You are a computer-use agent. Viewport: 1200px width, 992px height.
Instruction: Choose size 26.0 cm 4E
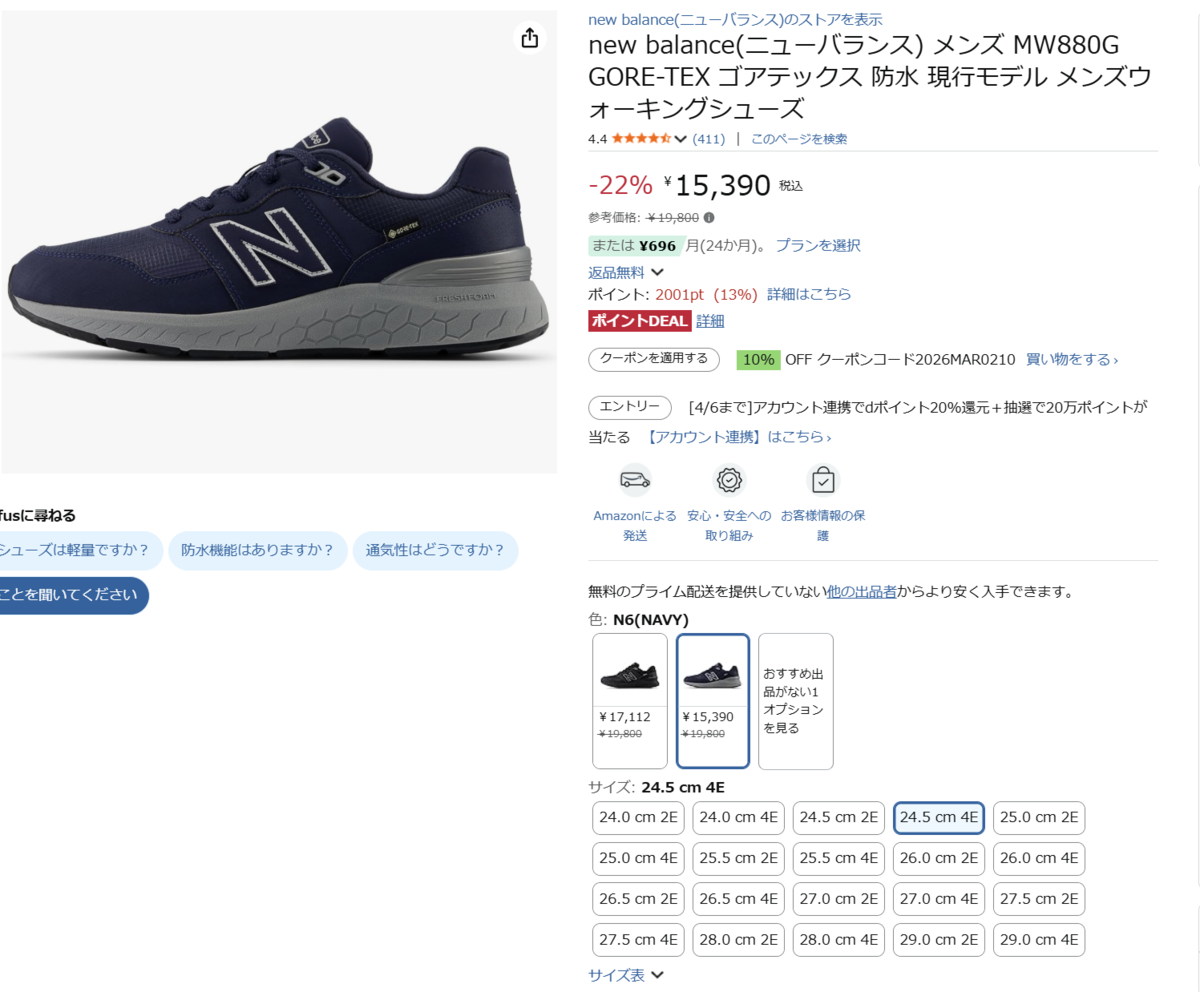[x=1039, y=858]
